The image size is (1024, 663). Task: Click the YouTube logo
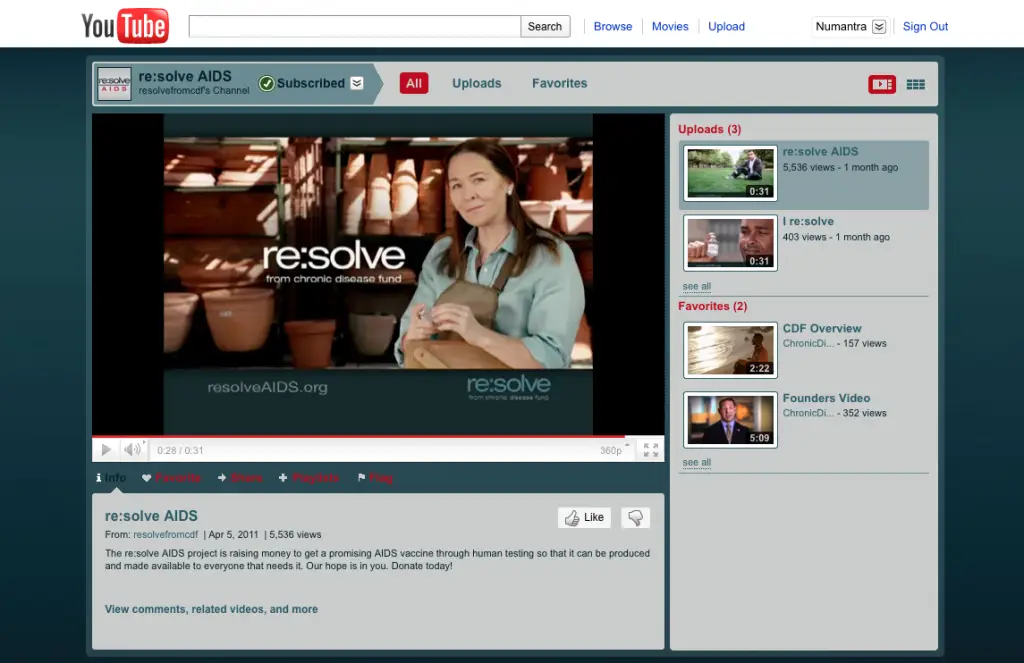[125, 26]
